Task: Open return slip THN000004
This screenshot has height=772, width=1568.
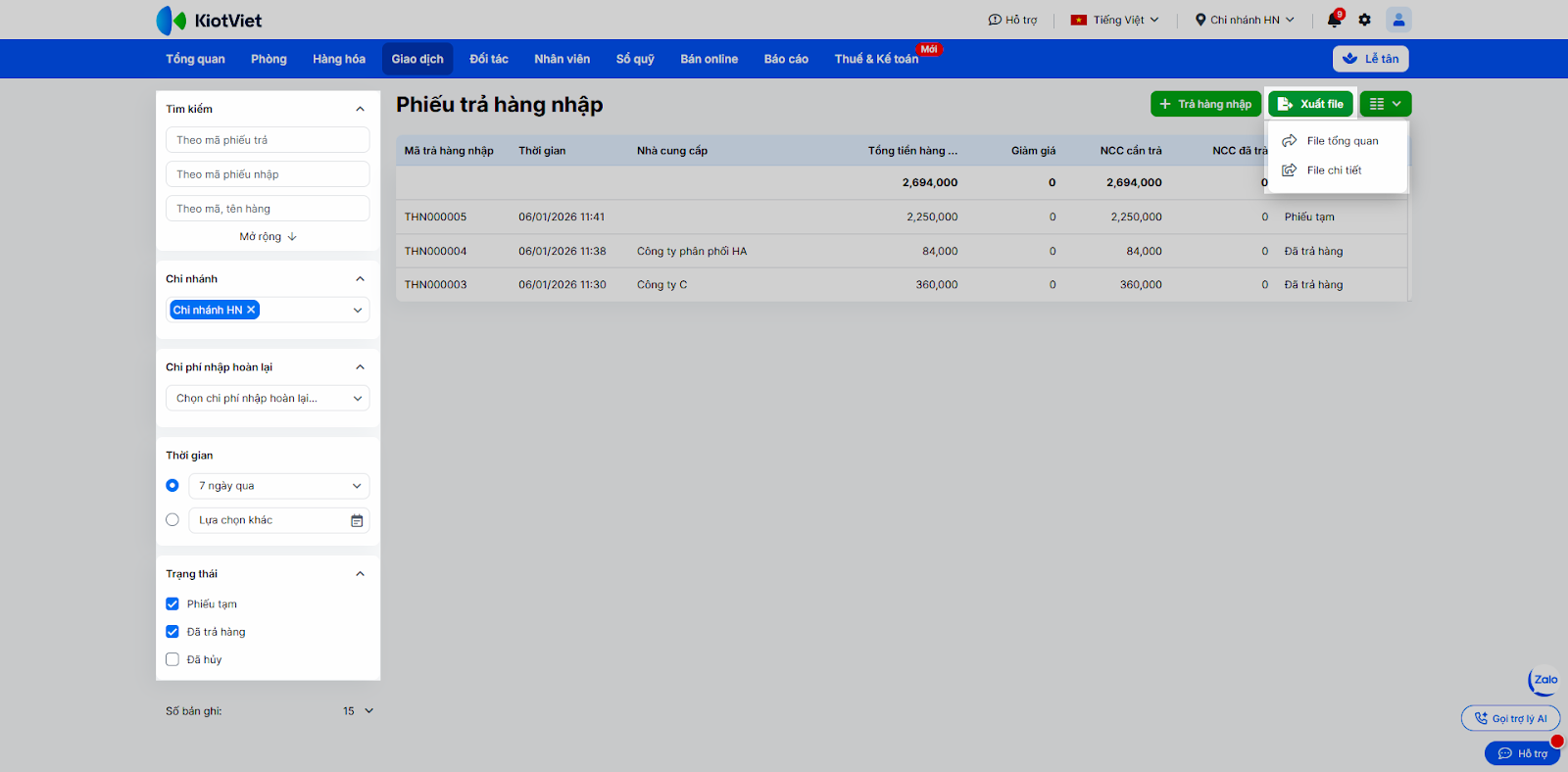Action: pos(436,252)
